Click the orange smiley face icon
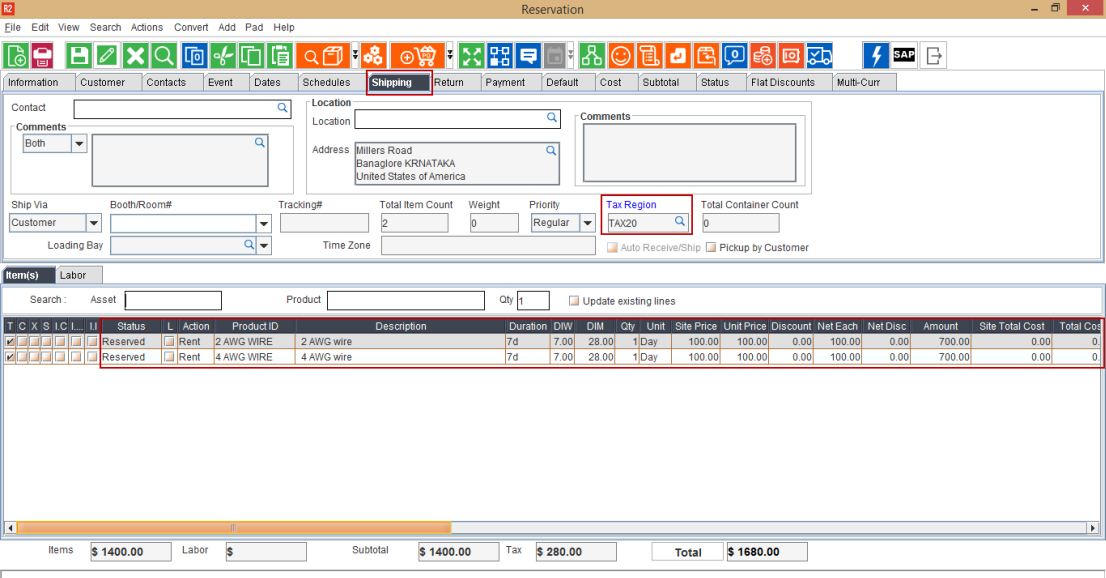Screen dimensions: 1106x578 [621, 55]
